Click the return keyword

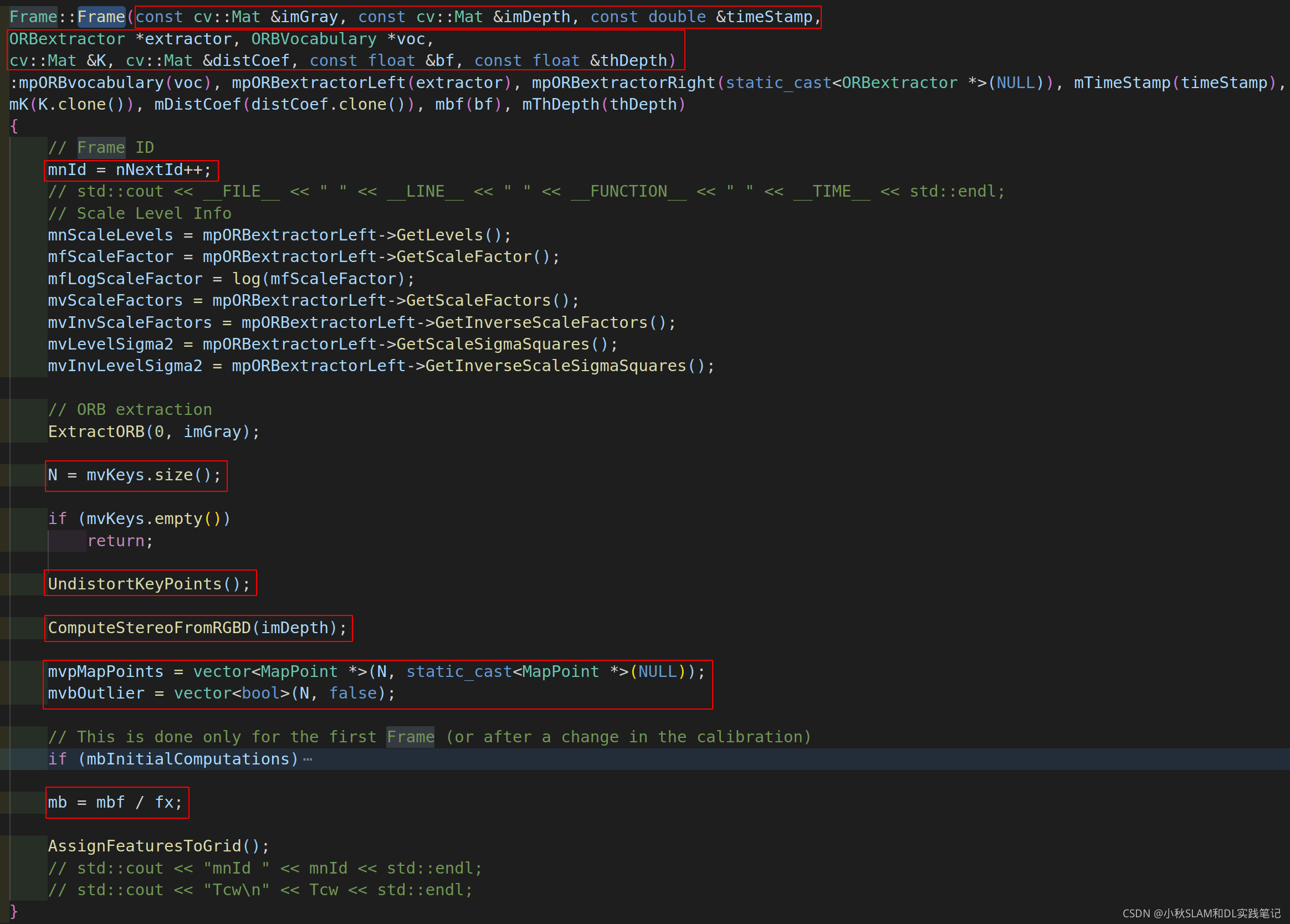click(116, 541)
